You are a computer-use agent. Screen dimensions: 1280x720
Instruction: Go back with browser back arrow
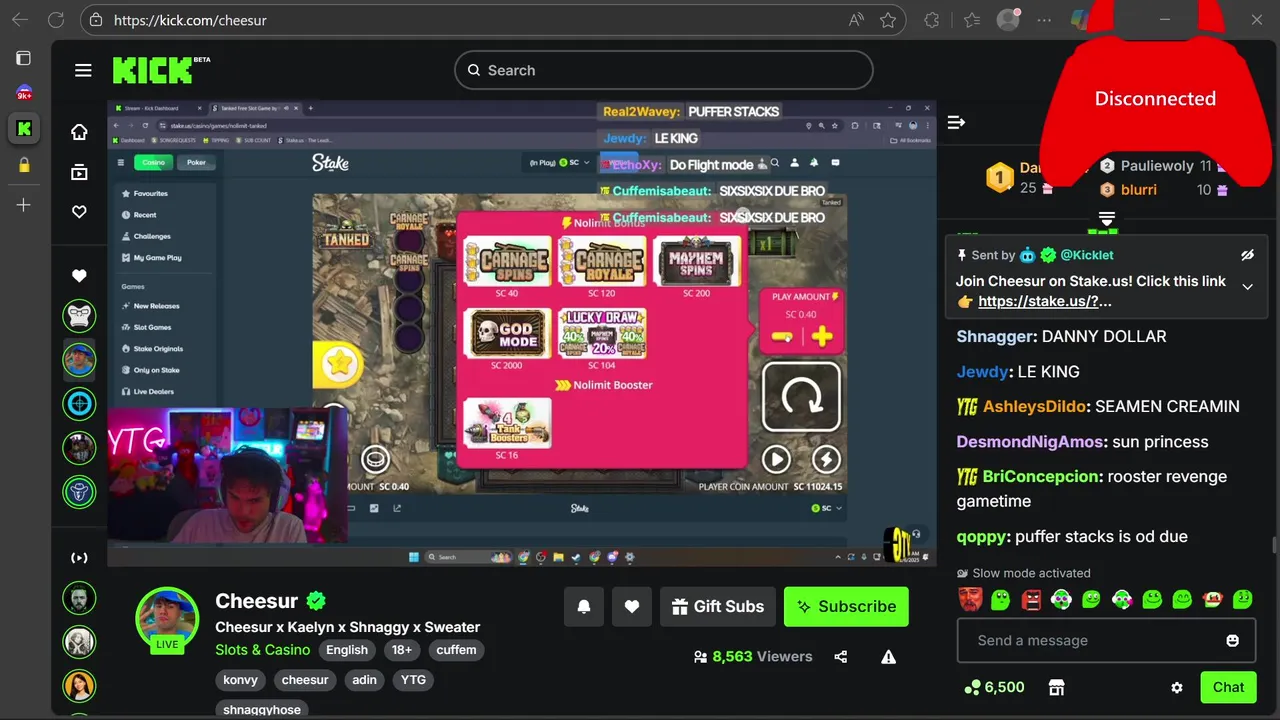tap(20, 20)
